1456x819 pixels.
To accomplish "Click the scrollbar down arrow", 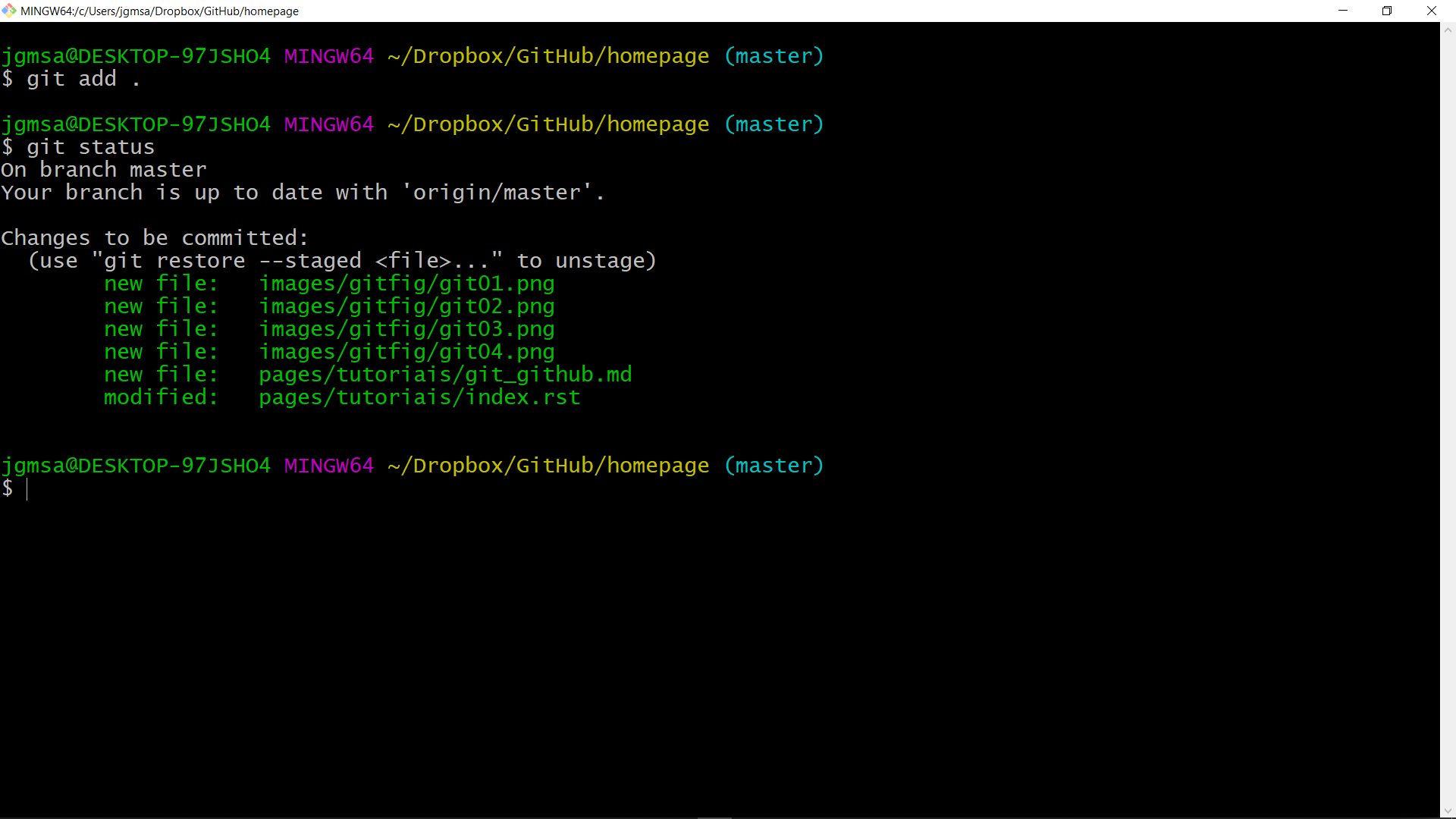I will pyautogui.click(x=1448, y=811).
